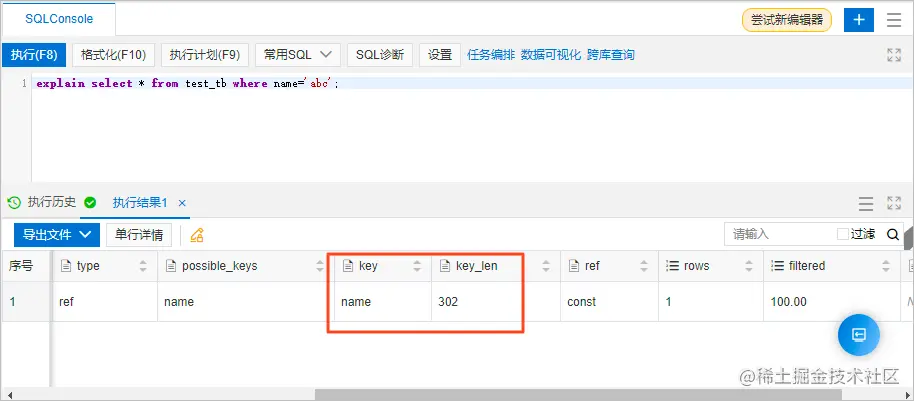Image resolution: width=914 pixels, height=401 pixels.
Task: Click the SQL editor line 1 text
Action: tap(187, 83)
